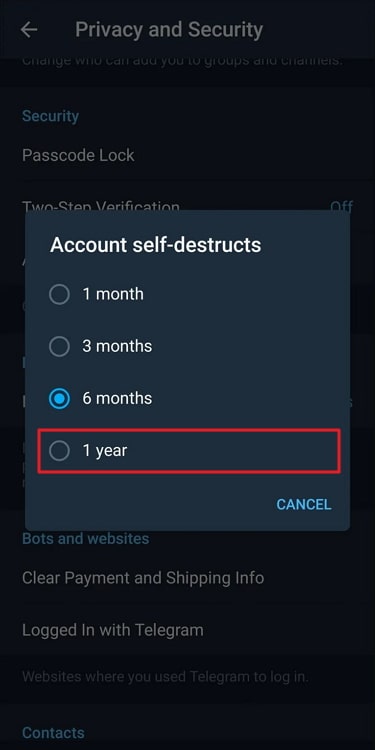Choose the "3 months" option label
Viewport: 375px width, 750px height.
click(117, 346)
